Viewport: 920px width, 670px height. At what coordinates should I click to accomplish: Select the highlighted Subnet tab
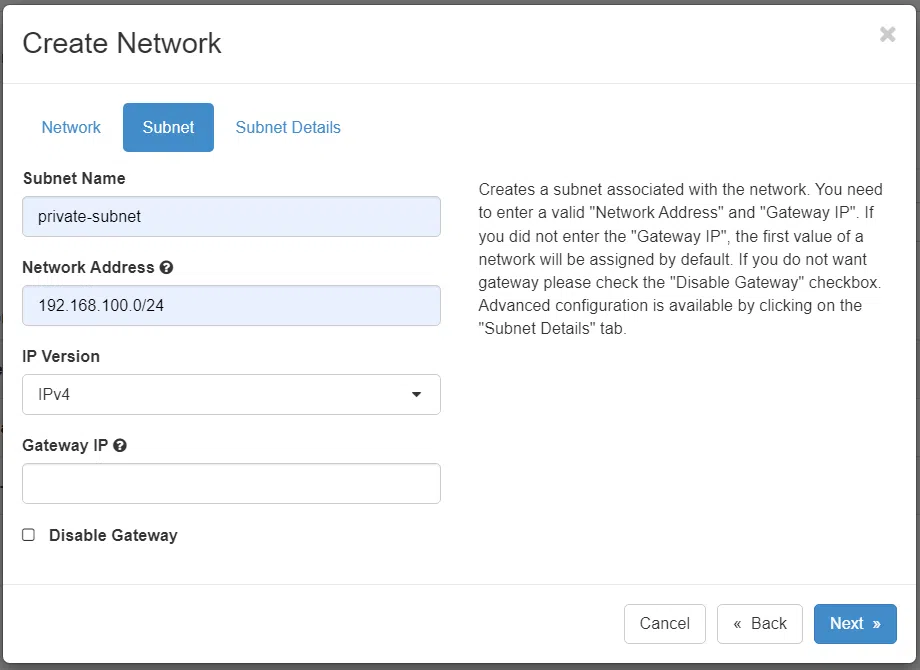(x=168, y=127)
